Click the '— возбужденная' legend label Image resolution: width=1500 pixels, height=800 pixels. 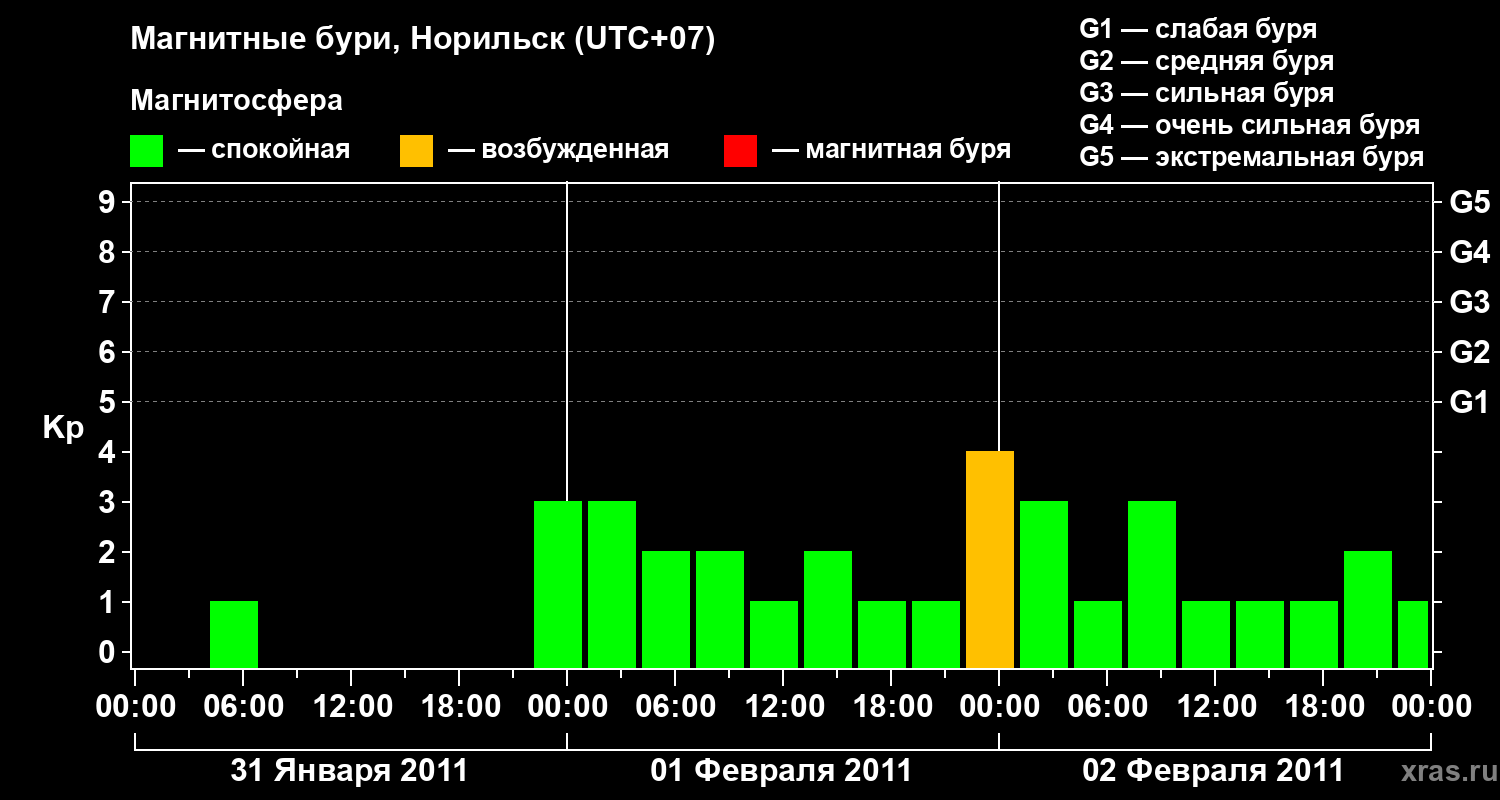click(x=558, y=150)
